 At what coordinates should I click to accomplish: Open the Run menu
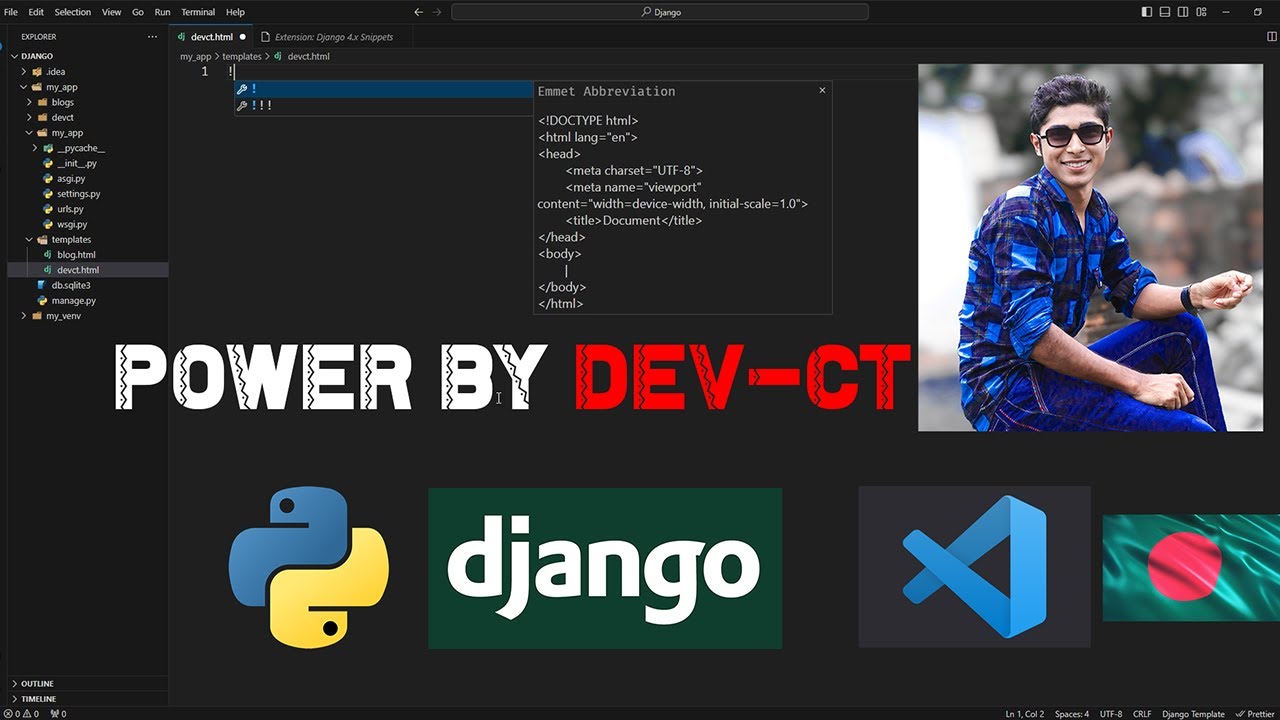[x=162, y=12]
